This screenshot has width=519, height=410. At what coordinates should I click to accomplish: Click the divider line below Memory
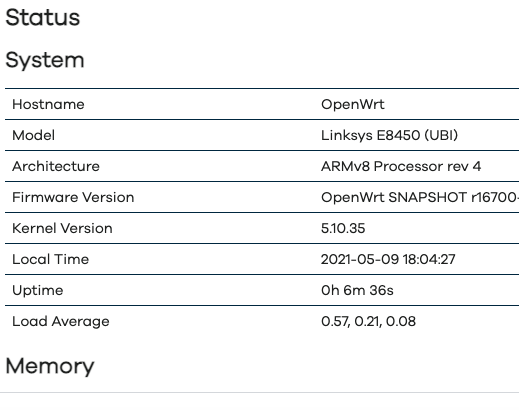[259, 393]
